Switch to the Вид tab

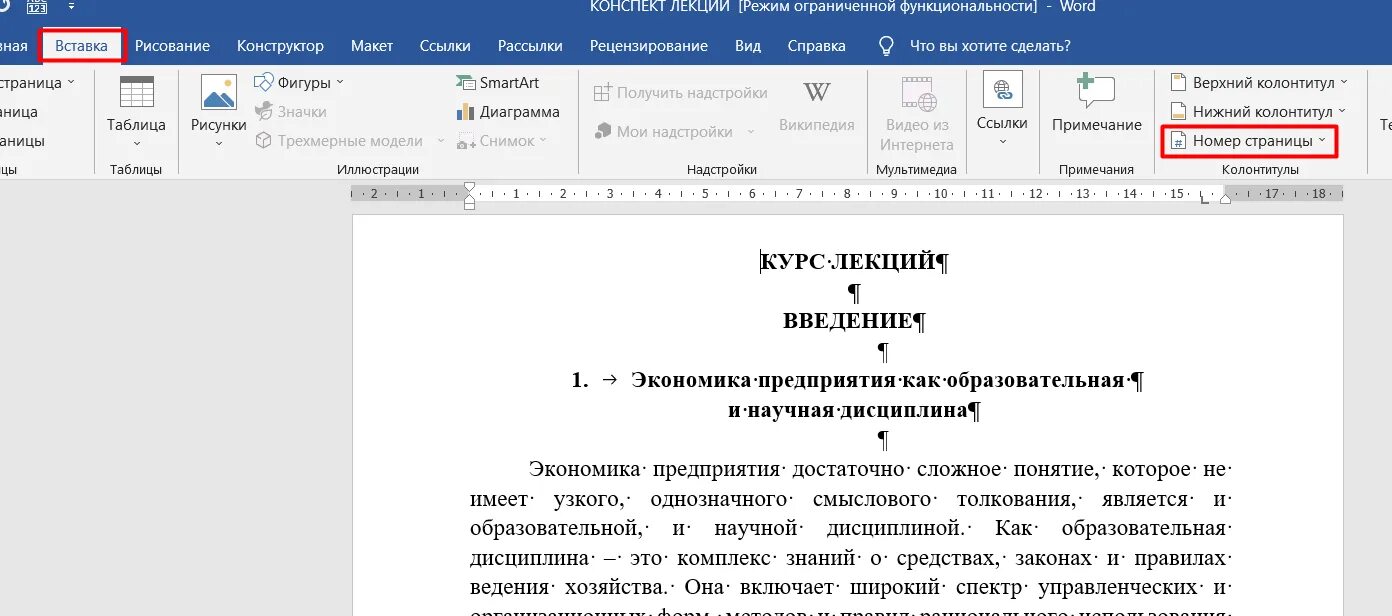pyautogui.click(x=748, y=46)
